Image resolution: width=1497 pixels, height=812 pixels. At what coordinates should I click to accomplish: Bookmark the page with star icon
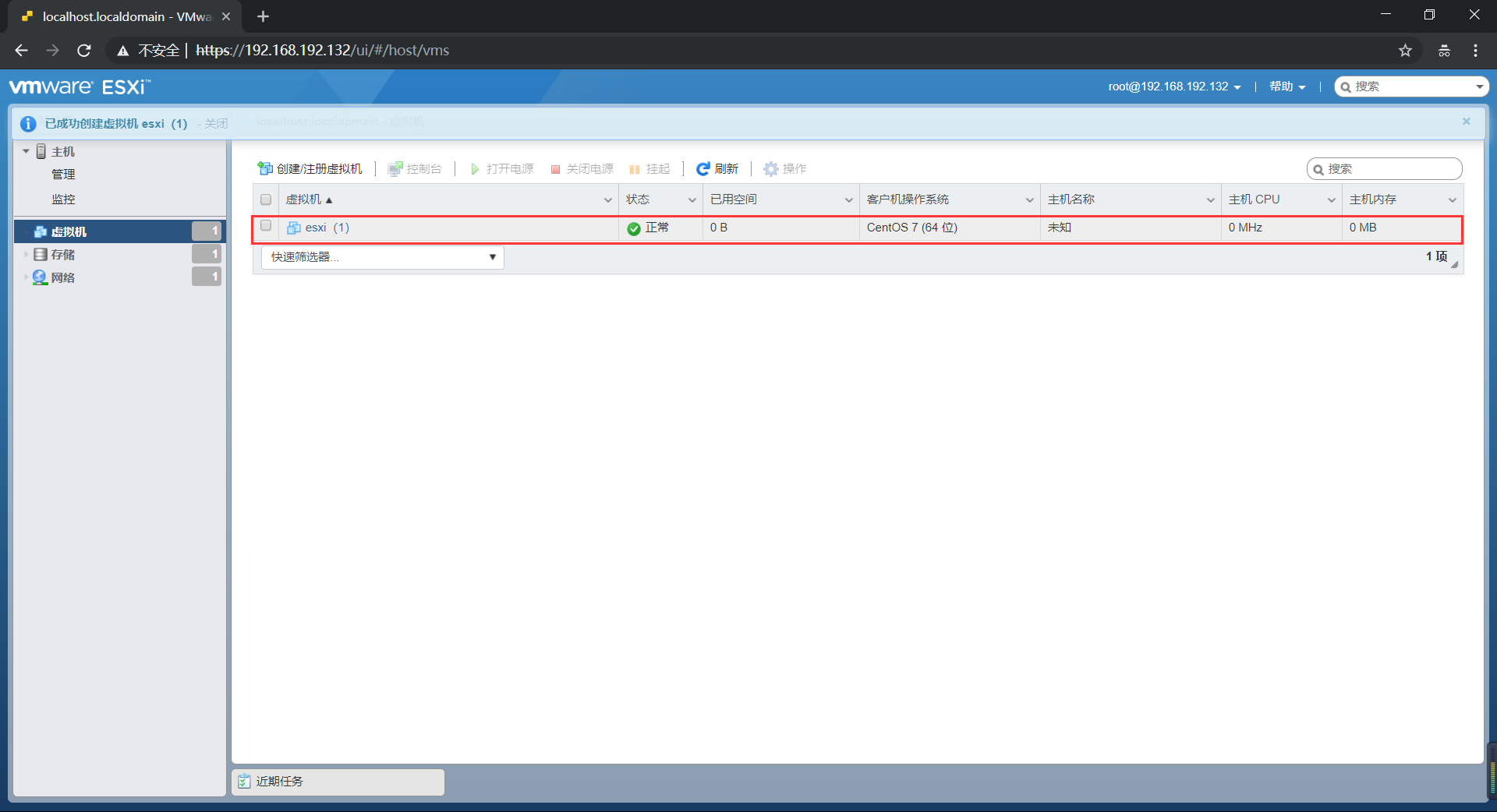1405,51
